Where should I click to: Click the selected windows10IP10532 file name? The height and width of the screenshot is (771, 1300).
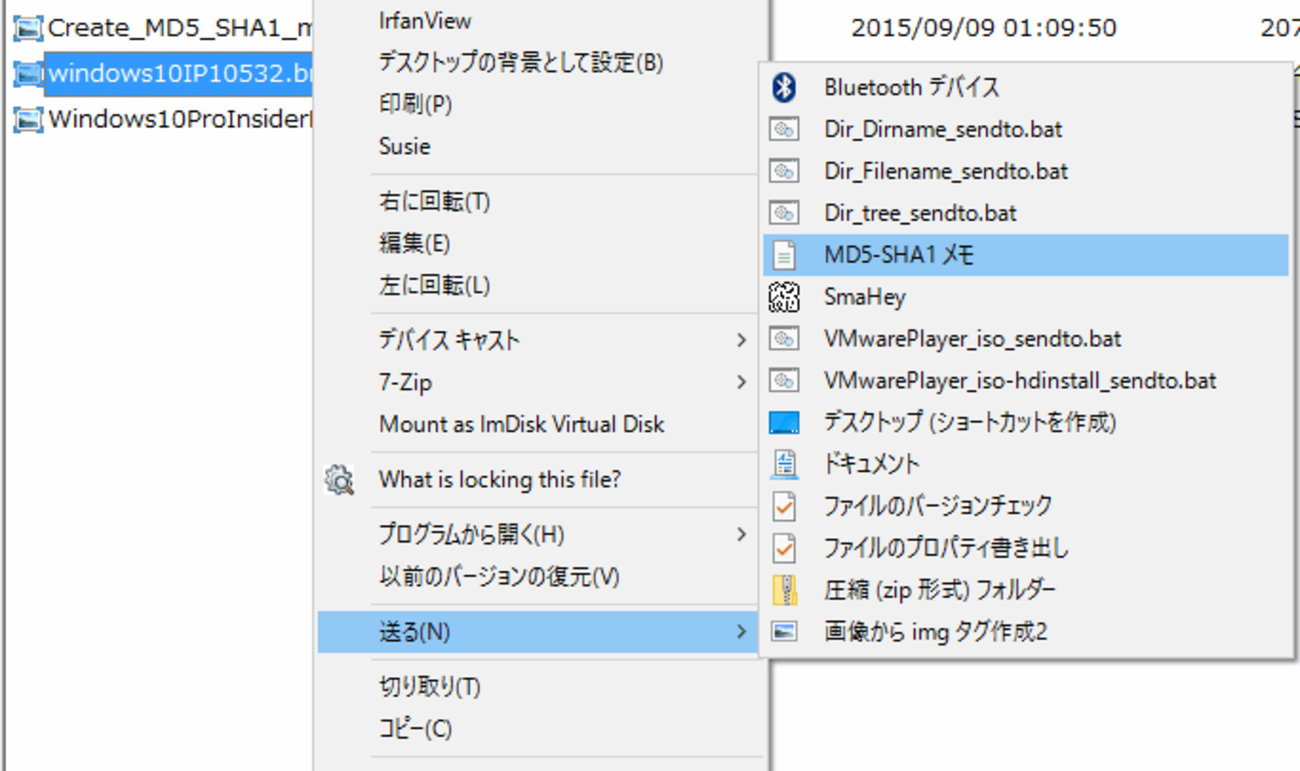pyautogui.click(x=180, y=74)
